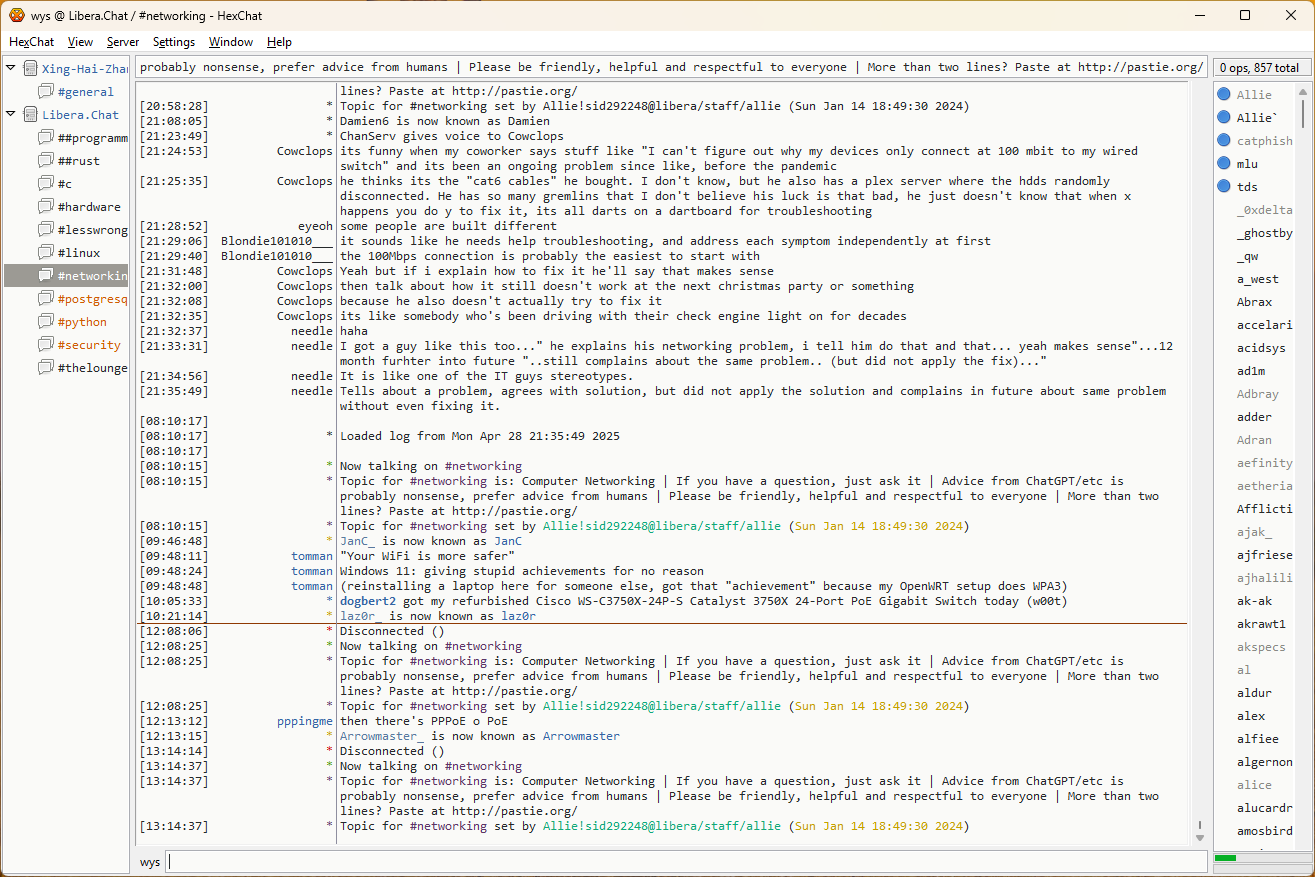Collapse the Libera.Chat server tree
This screenshot has height=877, width=1315.
11,115
